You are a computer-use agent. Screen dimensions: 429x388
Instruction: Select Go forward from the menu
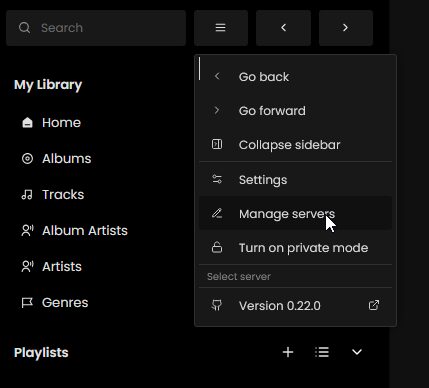point(295,111)
